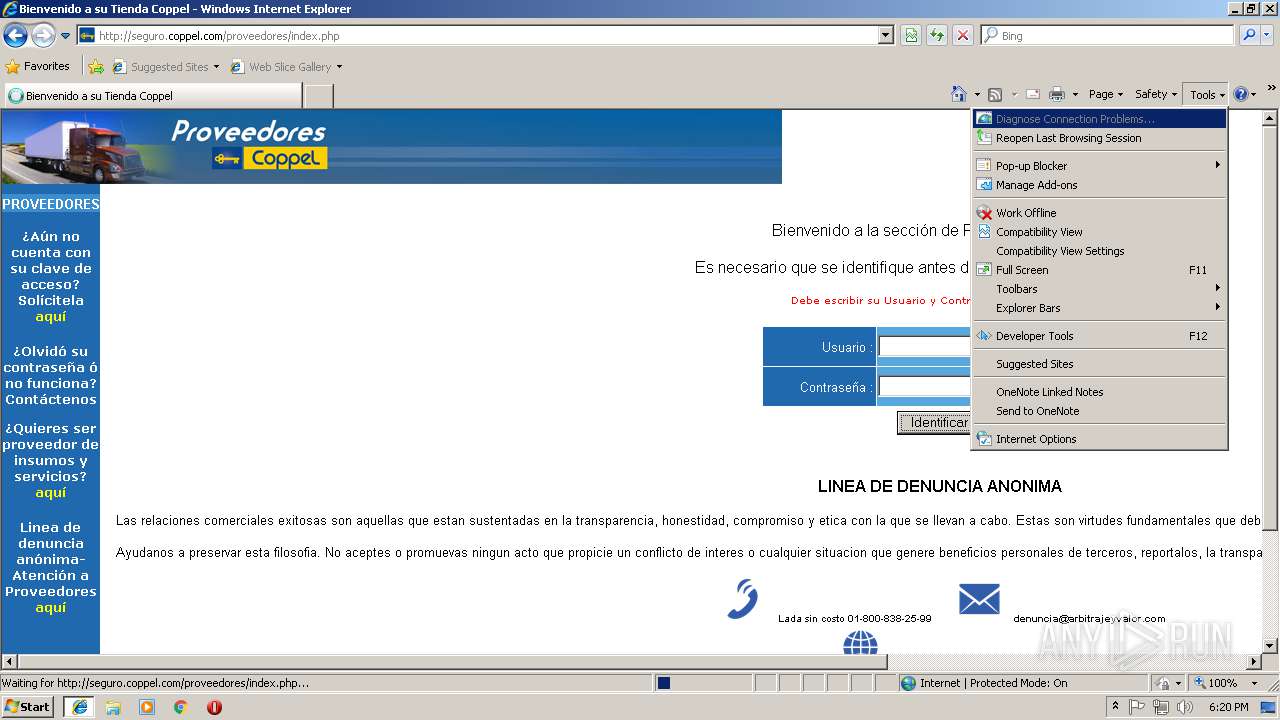Click inside the Contraseña input field
The image size is (1280, 720).
pyautogui.click(x=925, y=387)
